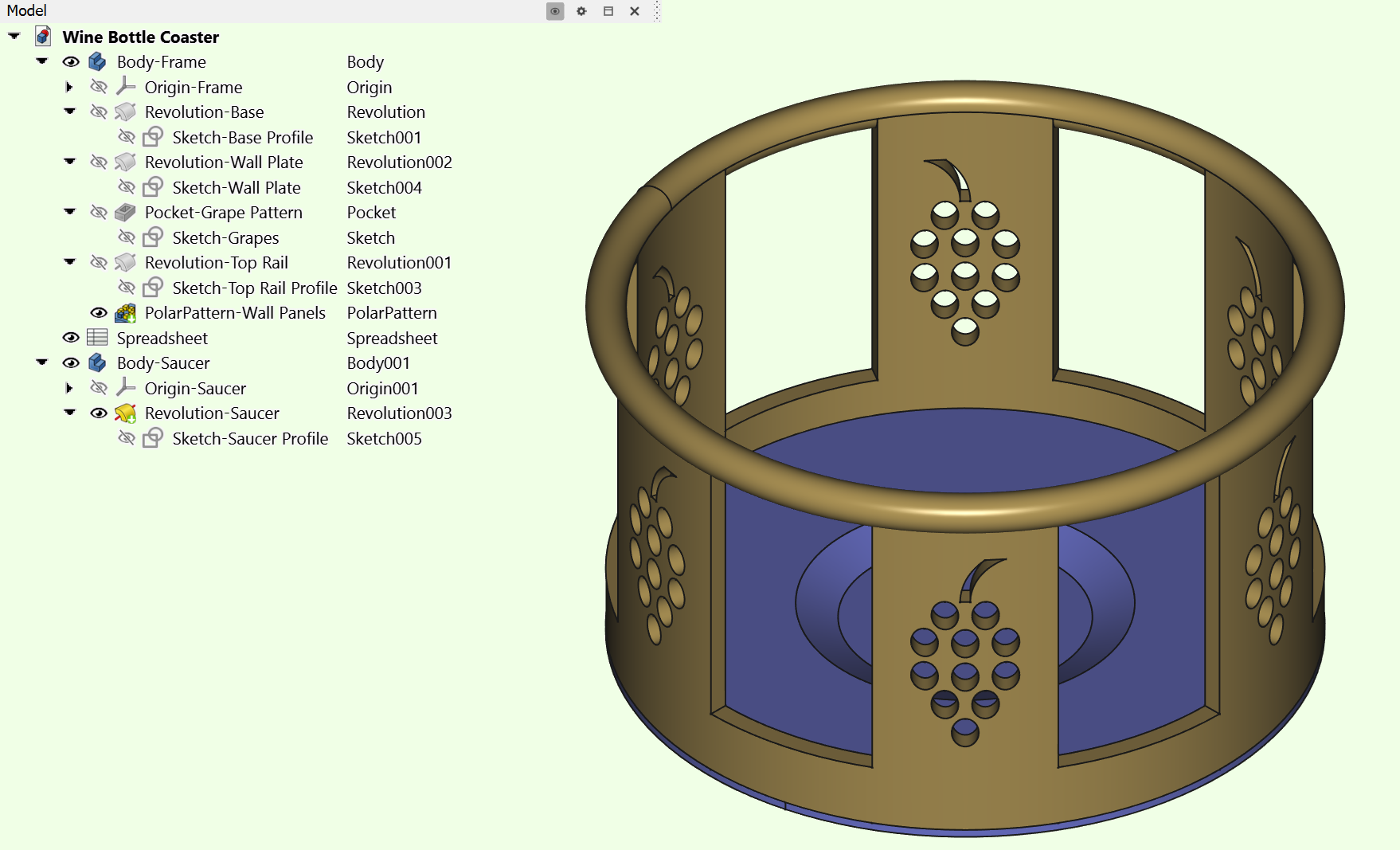Click the Sketch005 internal name text
Screen dimensions: 1400x850
(x=384, y=438)
